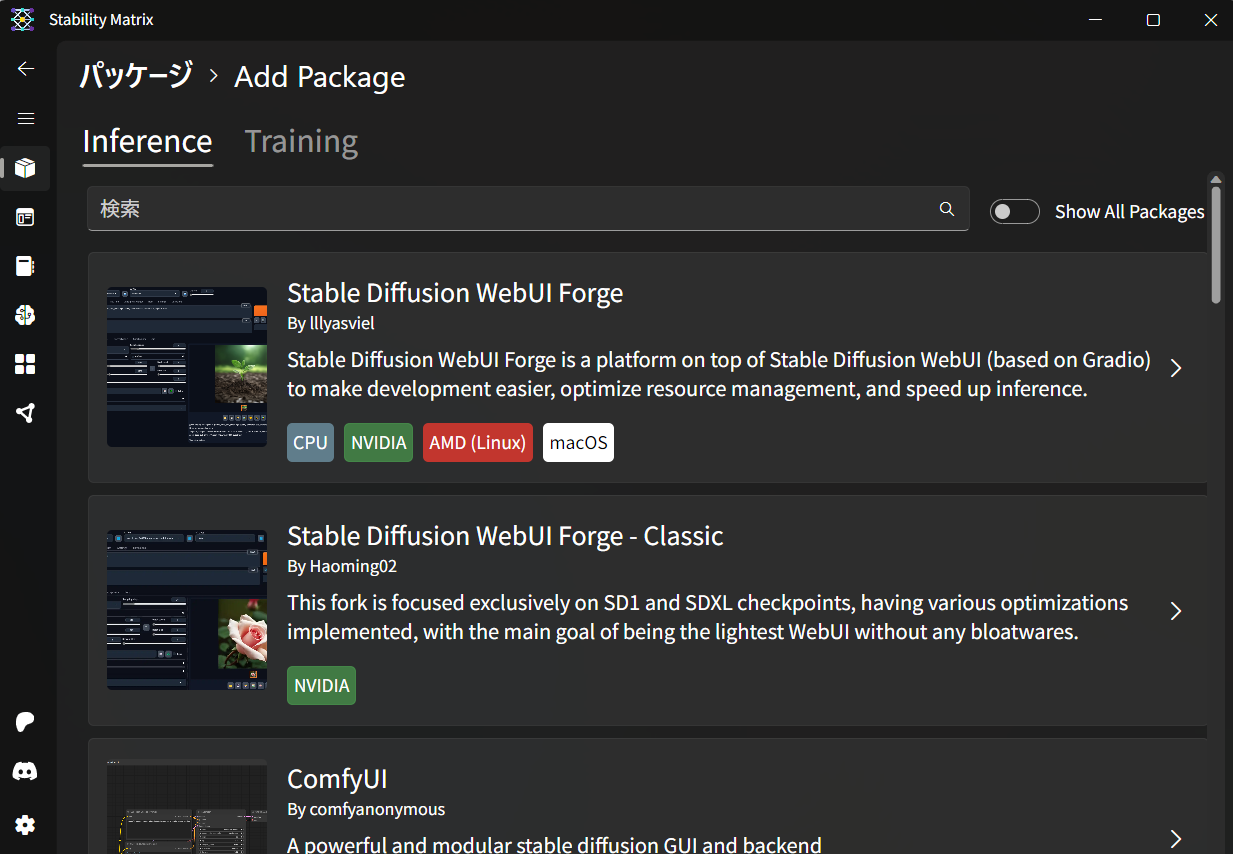Click the CPU tag on WebUI Forge

(310, 442)
